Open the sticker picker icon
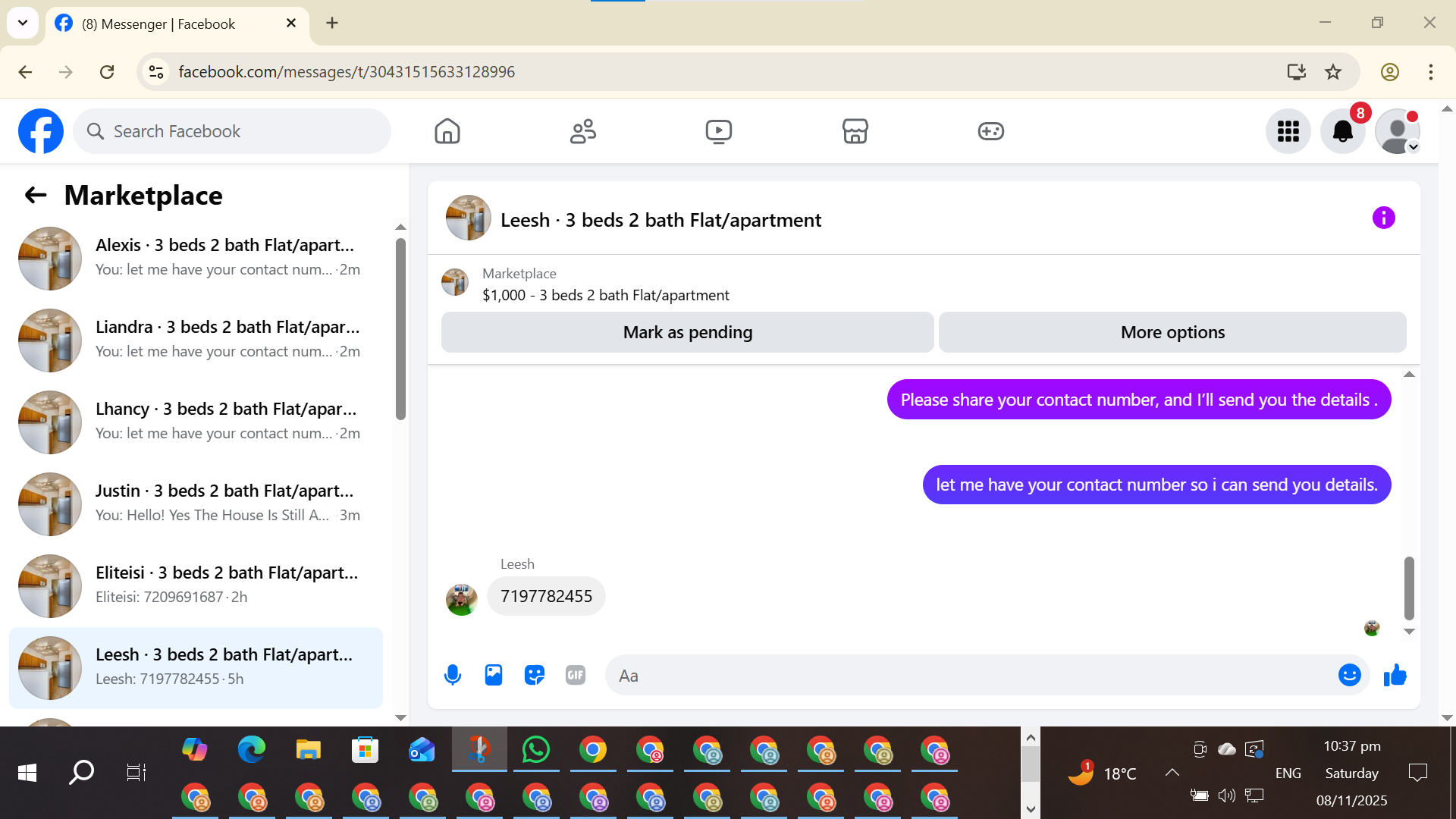Viewport: 1456px width, 819px height. tap(535, 675)
